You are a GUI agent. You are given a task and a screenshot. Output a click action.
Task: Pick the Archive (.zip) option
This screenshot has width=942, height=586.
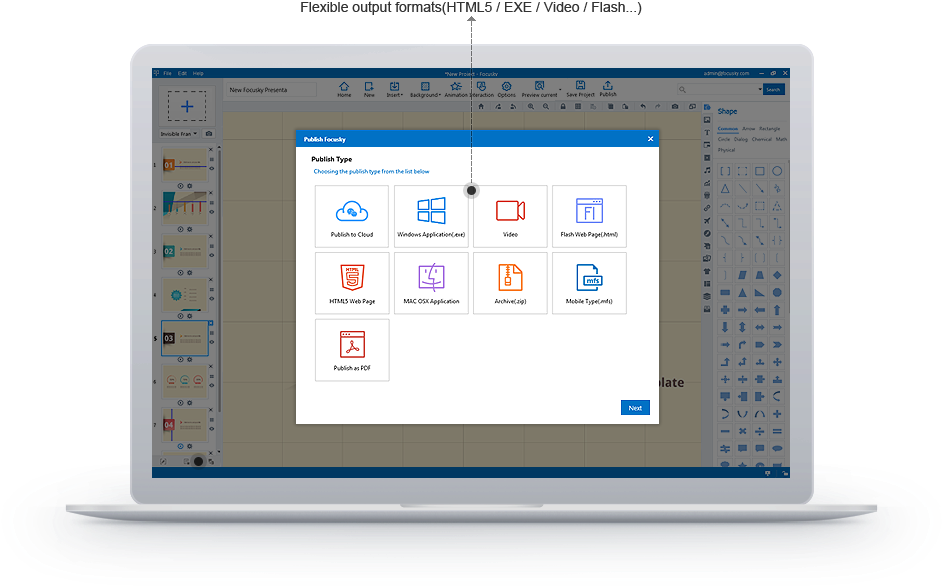click(x=510, y=283)
